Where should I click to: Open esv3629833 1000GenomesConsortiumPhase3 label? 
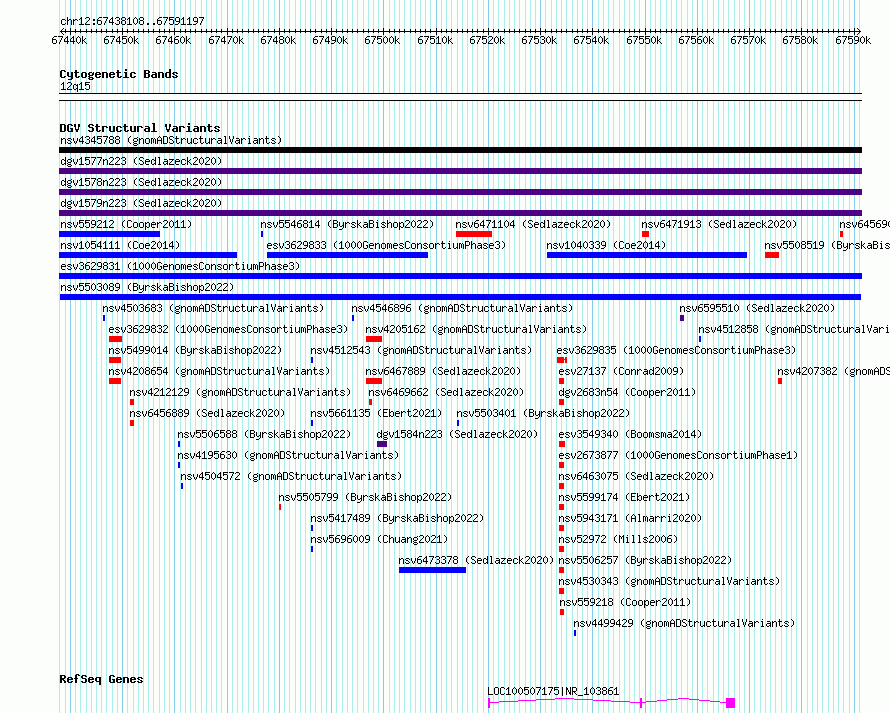pos(386,245)
